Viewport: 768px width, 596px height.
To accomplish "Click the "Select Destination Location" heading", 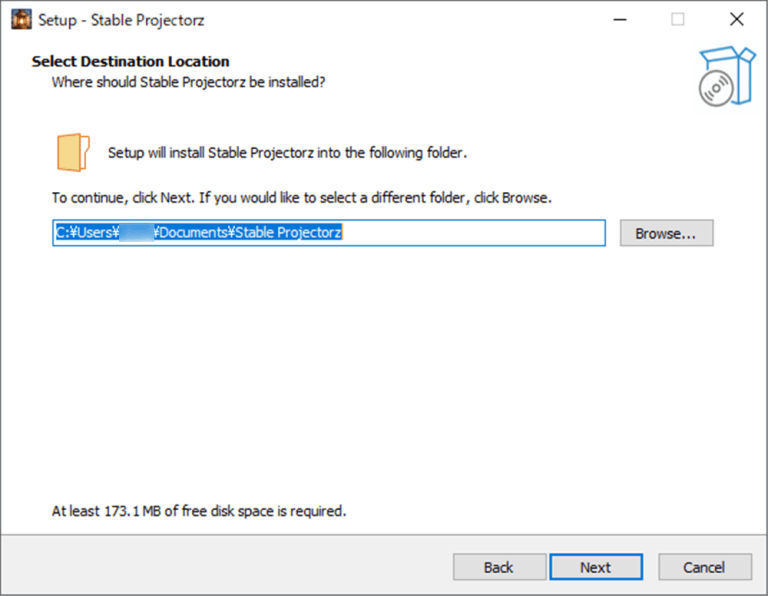I will pos(130,61).
